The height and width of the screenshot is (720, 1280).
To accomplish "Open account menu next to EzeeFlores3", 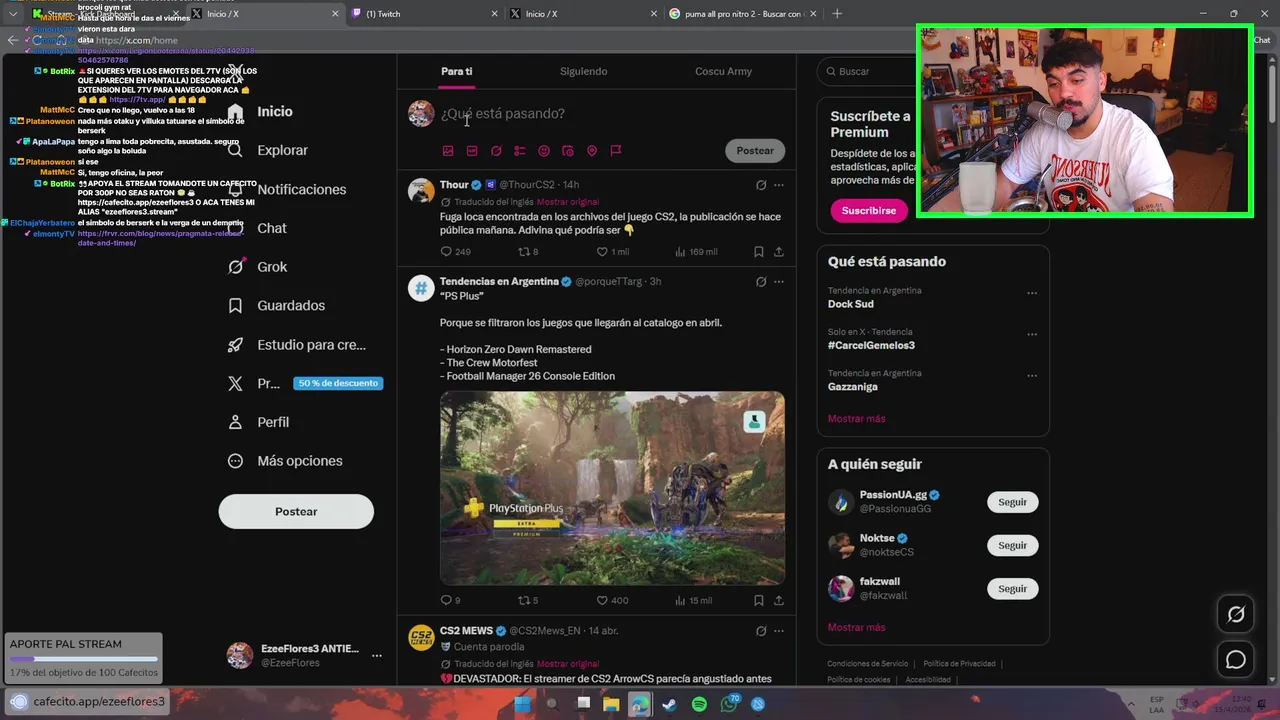I will pos(376,656).
